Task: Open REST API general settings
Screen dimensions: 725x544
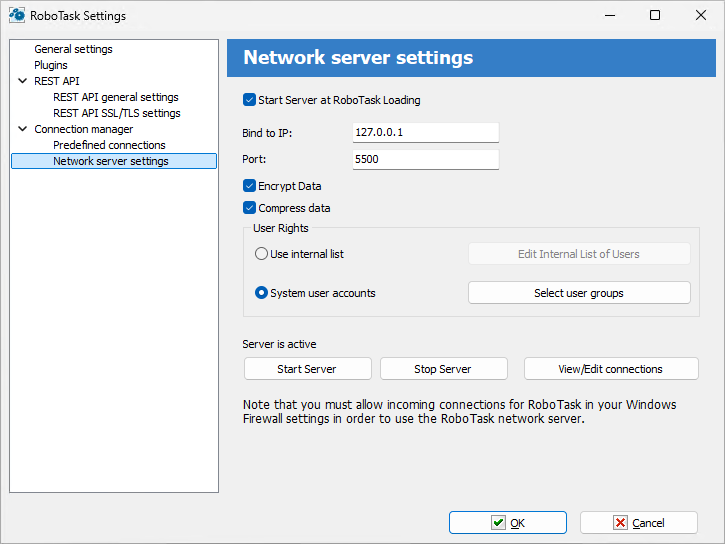Action: tap(116, 97)
